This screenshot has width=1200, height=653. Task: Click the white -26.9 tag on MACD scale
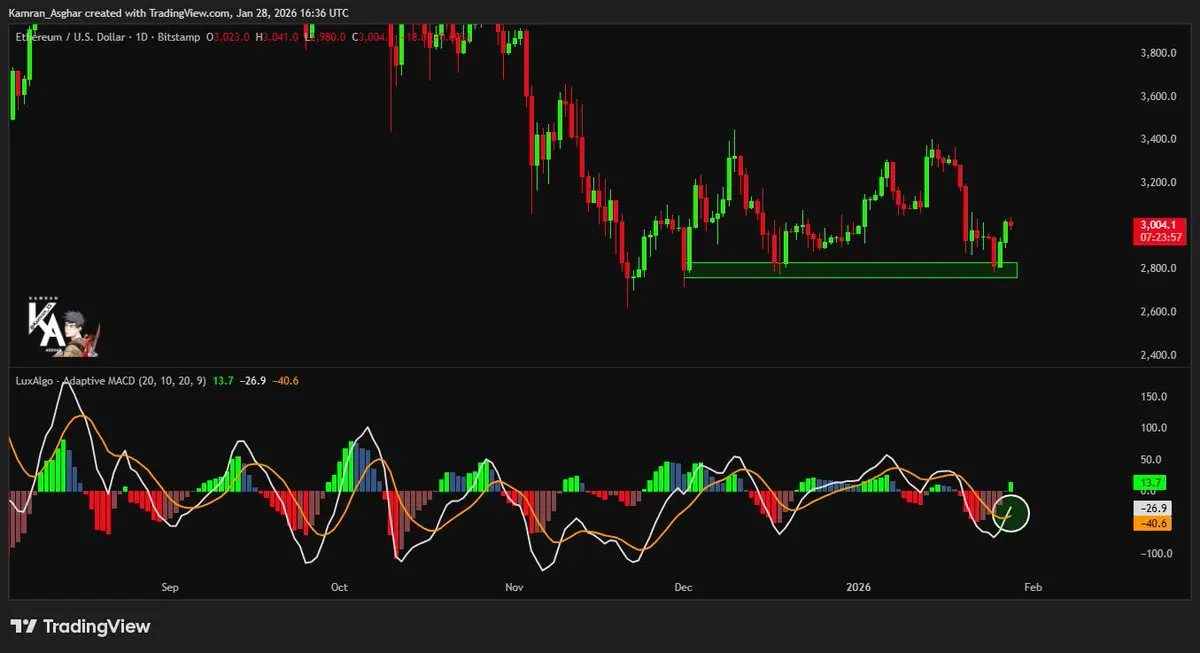[1153, 507]
